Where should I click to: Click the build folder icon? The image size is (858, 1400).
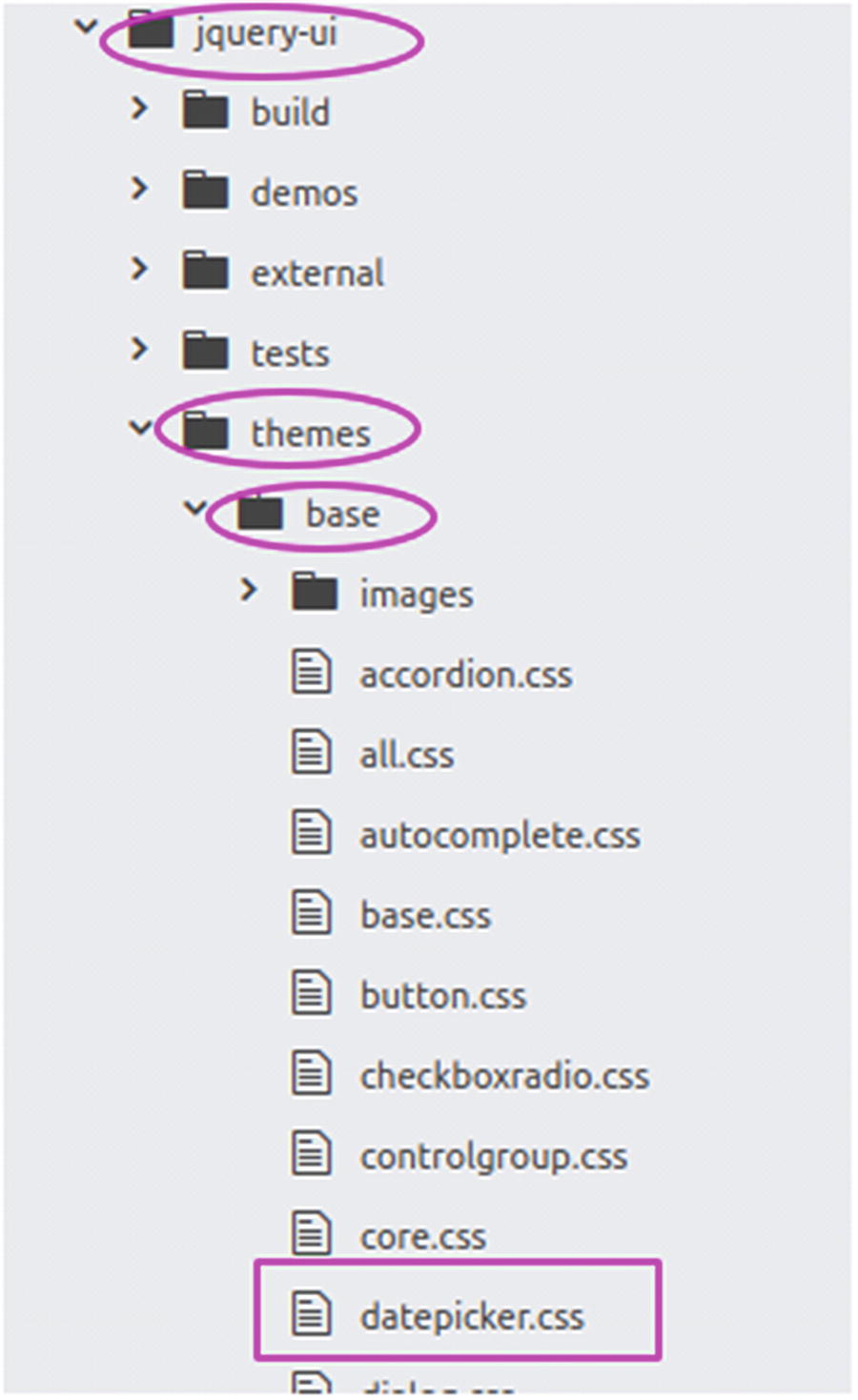(x=205, y=112)
